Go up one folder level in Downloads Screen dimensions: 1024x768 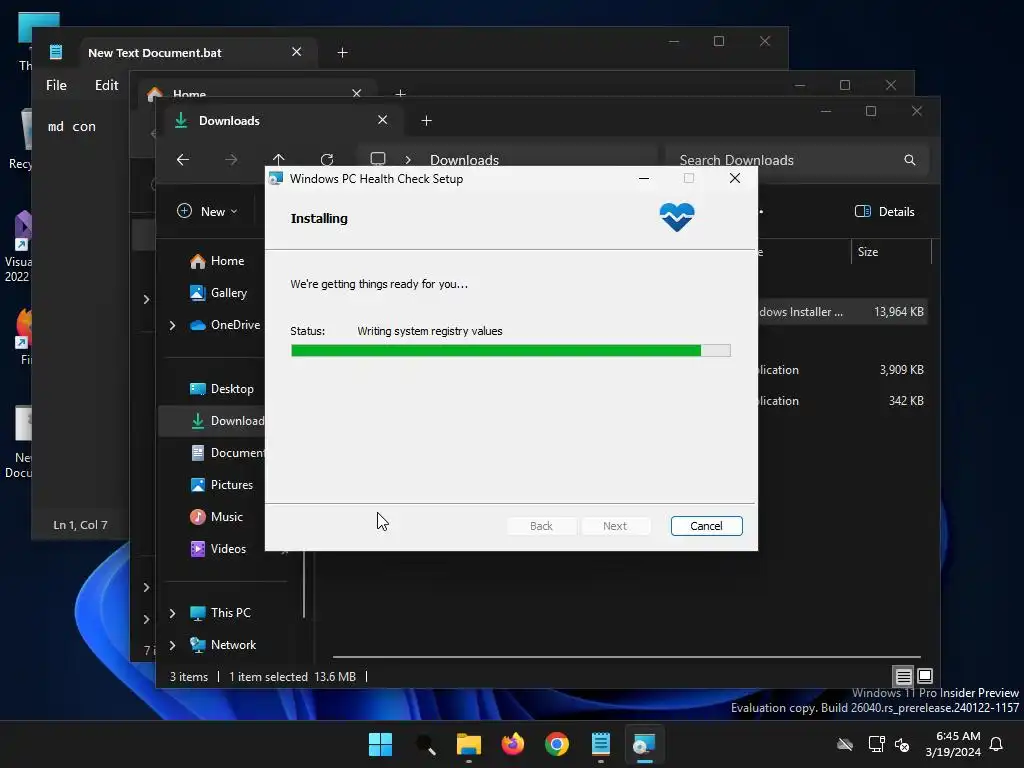pyautogui.click(x=279, y=159)
